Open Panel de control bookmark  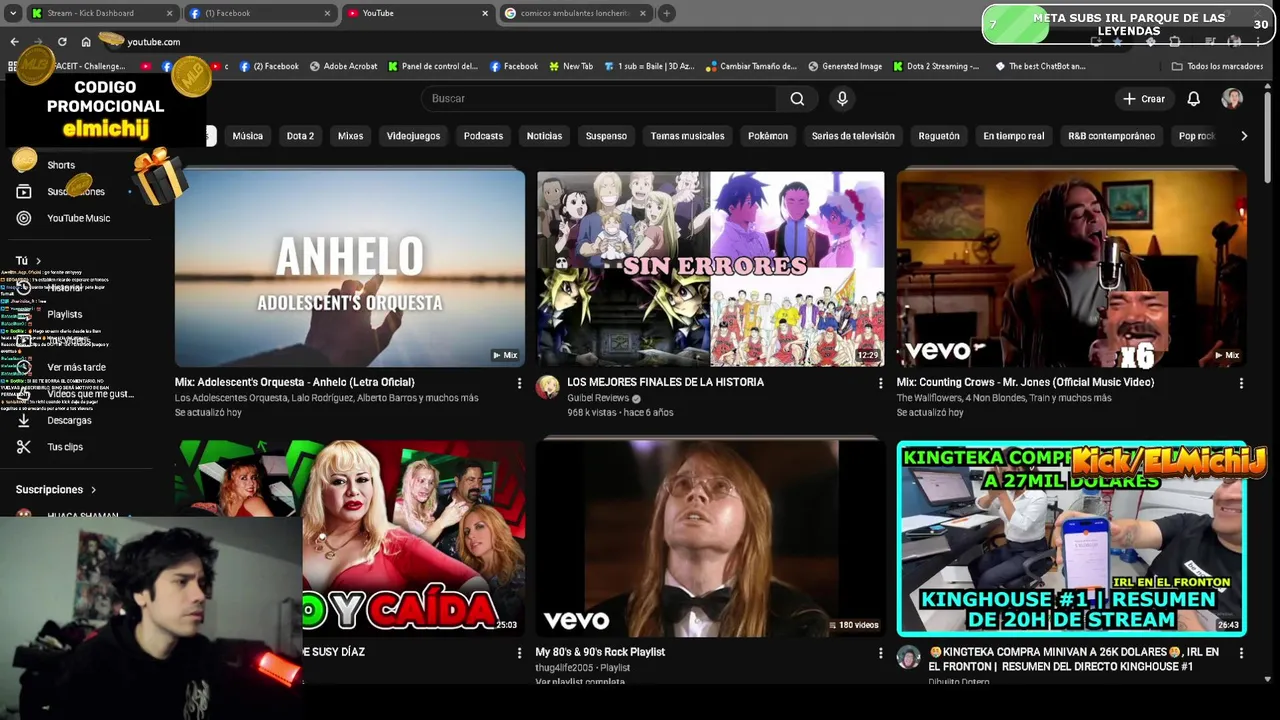point(432,66)
